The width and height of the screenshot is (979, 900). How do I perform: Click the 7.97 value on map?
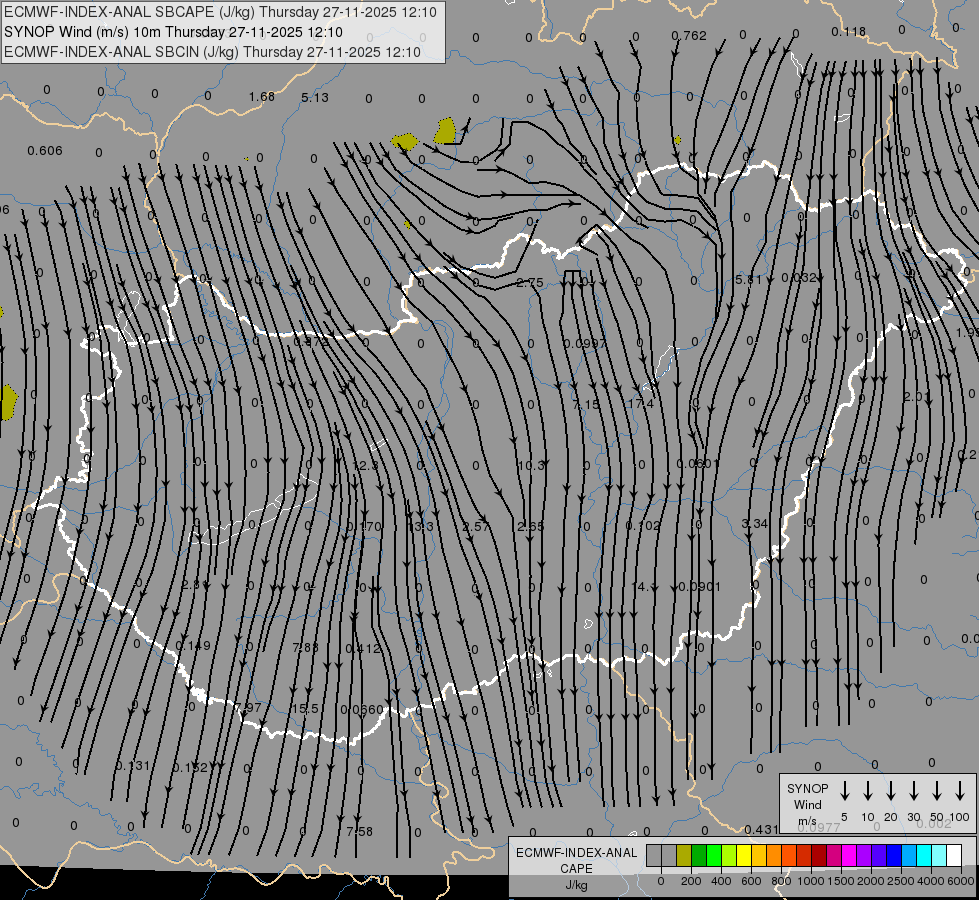[x=248, y=708]
